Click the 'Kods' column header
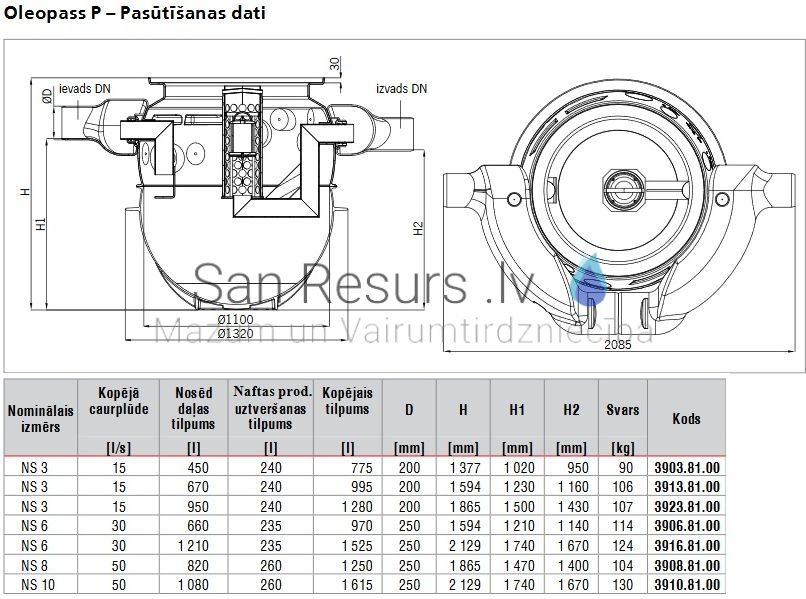The height and width of the screenshot is (599, 806). (x=686, y=419)
